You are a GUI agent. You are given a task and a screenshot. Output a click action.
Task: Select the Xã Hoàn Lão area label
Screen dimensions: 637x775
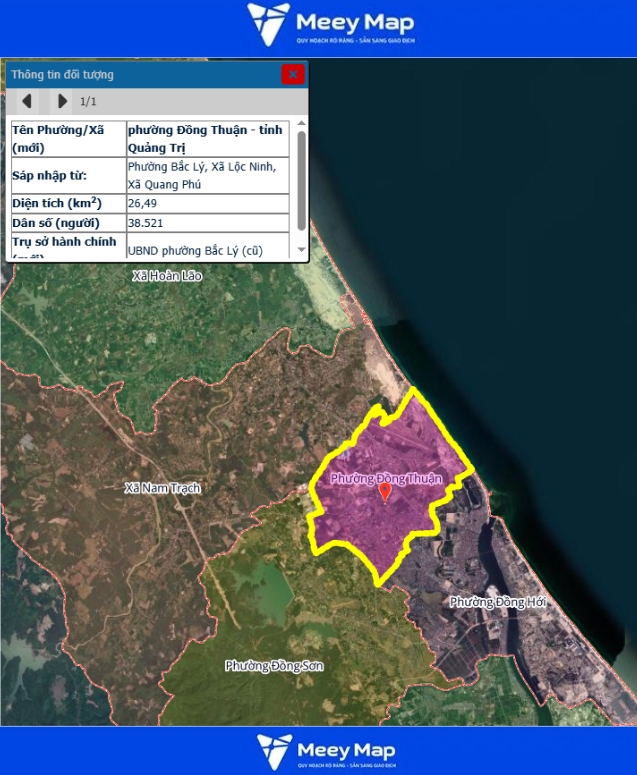pyautogui.click(x=166, y=275)
